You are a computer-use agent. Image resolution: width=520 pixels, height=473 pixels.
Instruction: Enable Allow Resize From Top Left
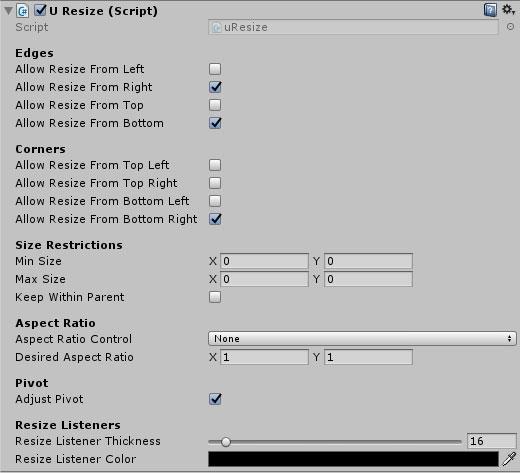pyautogui.click(x=215, y=165)
